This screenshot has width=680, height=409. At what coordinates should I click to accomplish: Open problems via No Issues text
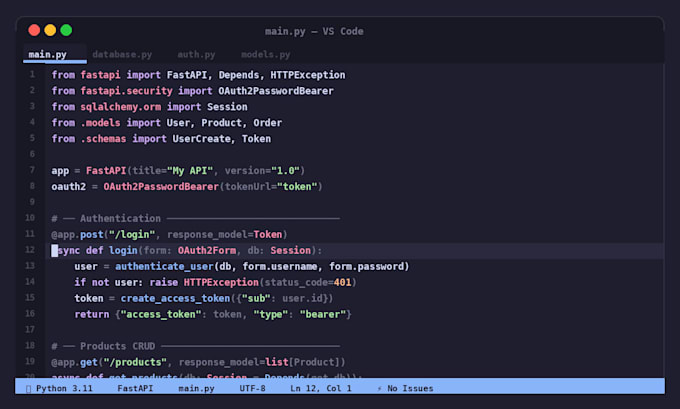tap(410, 388)
